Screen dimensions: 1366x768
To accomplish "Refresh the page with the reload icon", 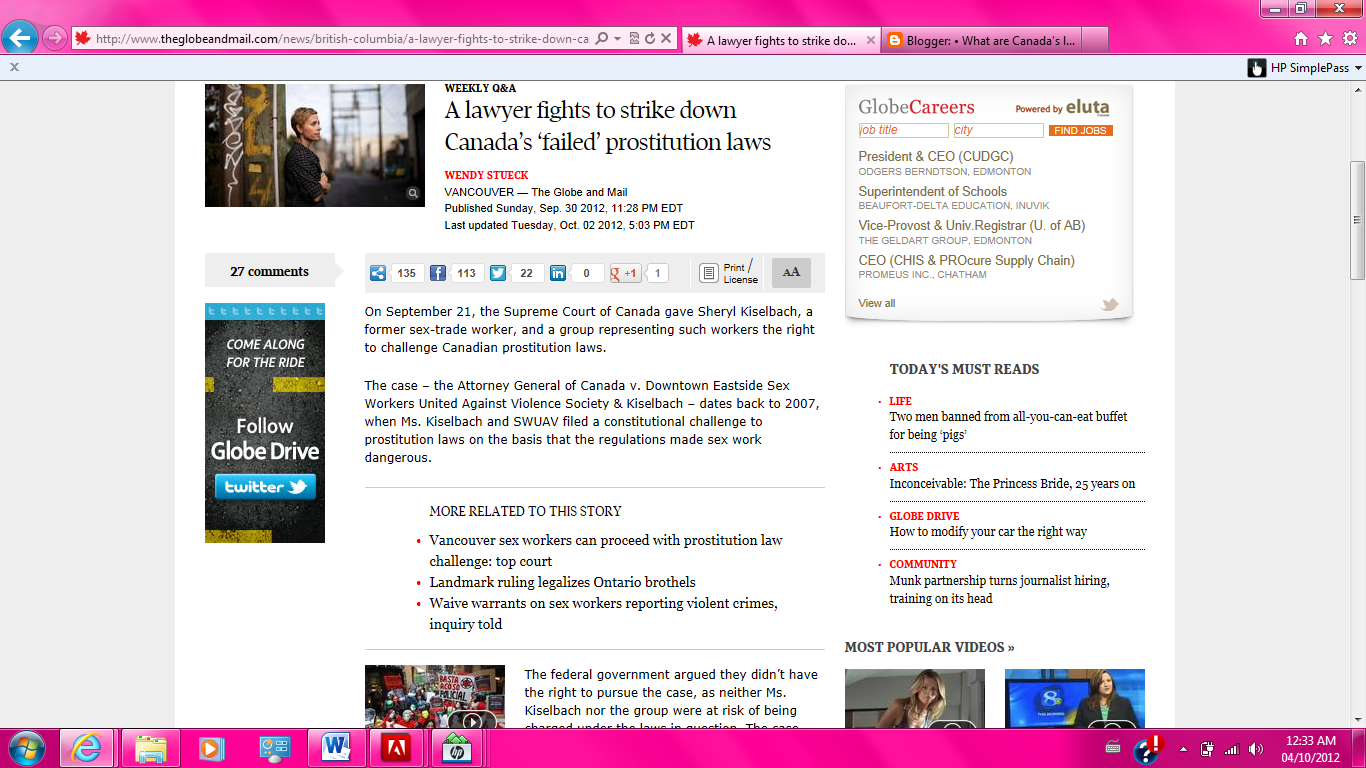I will click(x=650, y=39).
